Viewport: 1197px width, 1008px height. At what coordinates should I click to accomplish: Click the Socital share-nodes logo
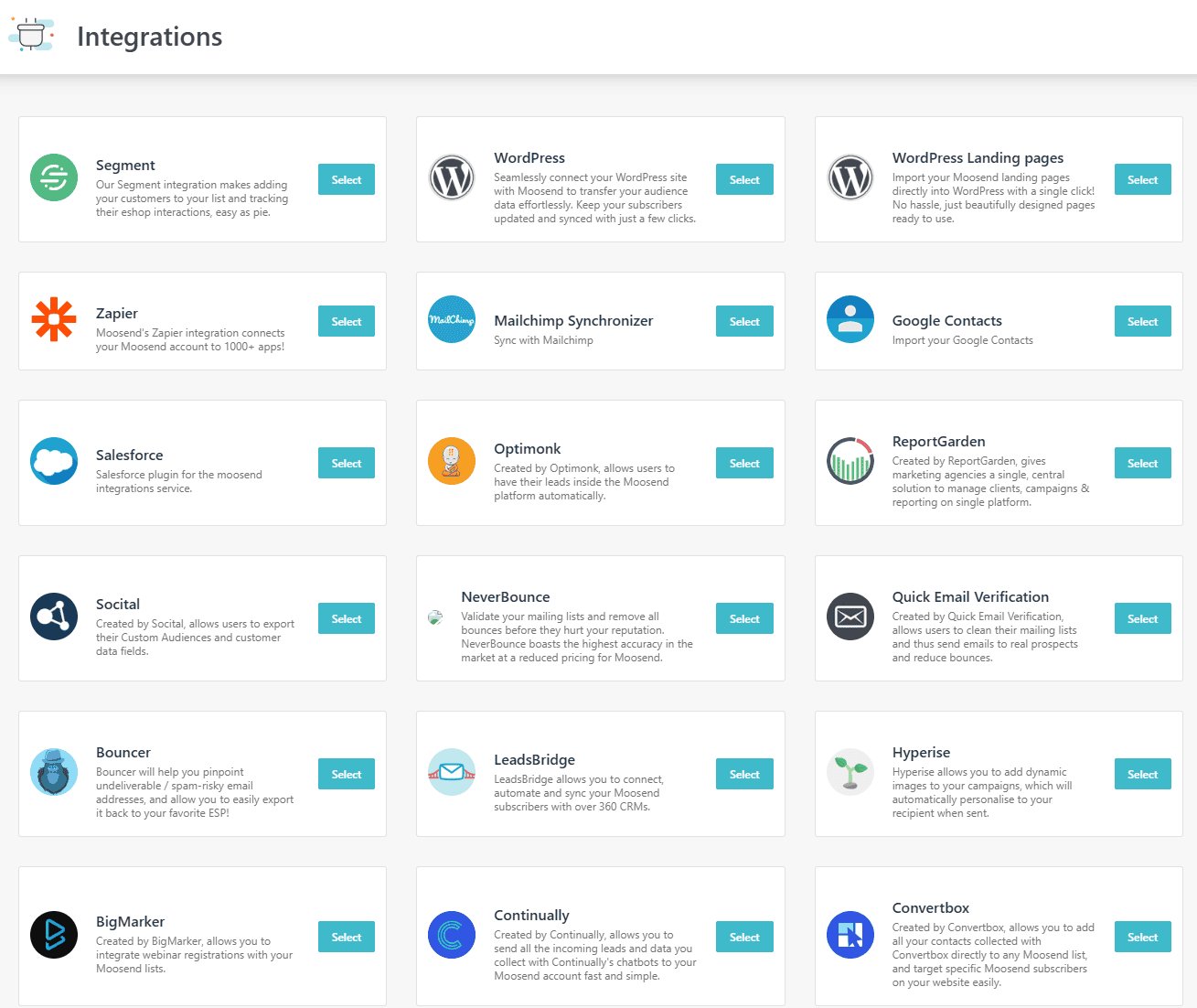[x=54, y=617]
